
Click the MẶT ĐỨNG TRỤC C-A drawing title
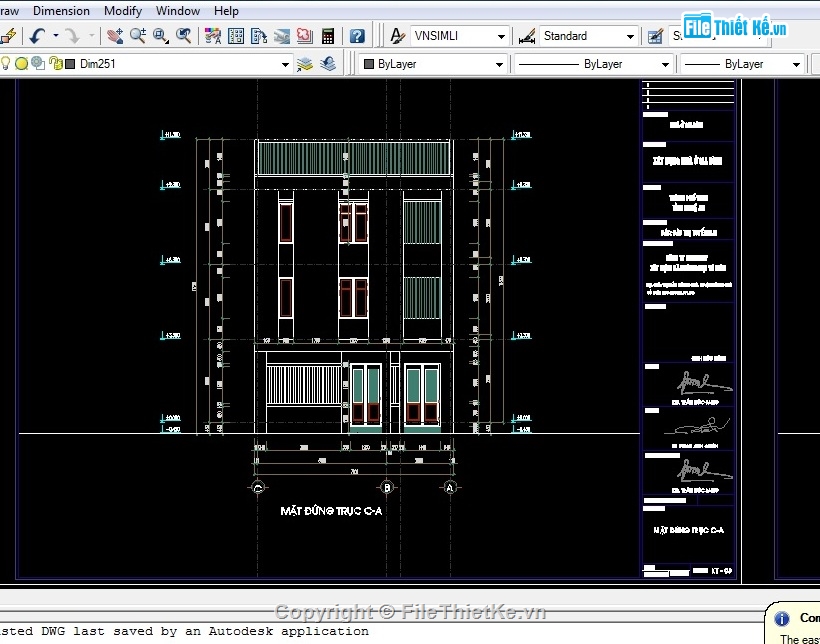point(331,511)
